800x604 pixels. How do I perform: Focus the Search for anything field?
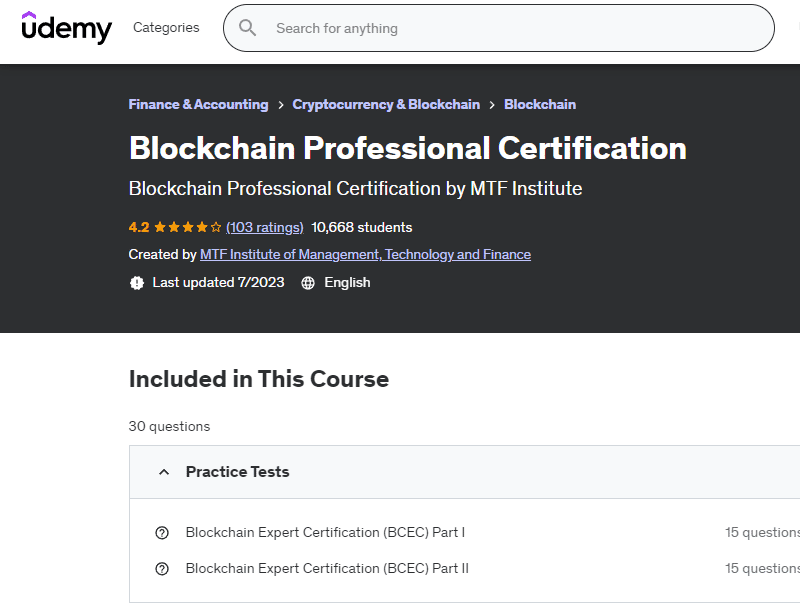[500, 28]
